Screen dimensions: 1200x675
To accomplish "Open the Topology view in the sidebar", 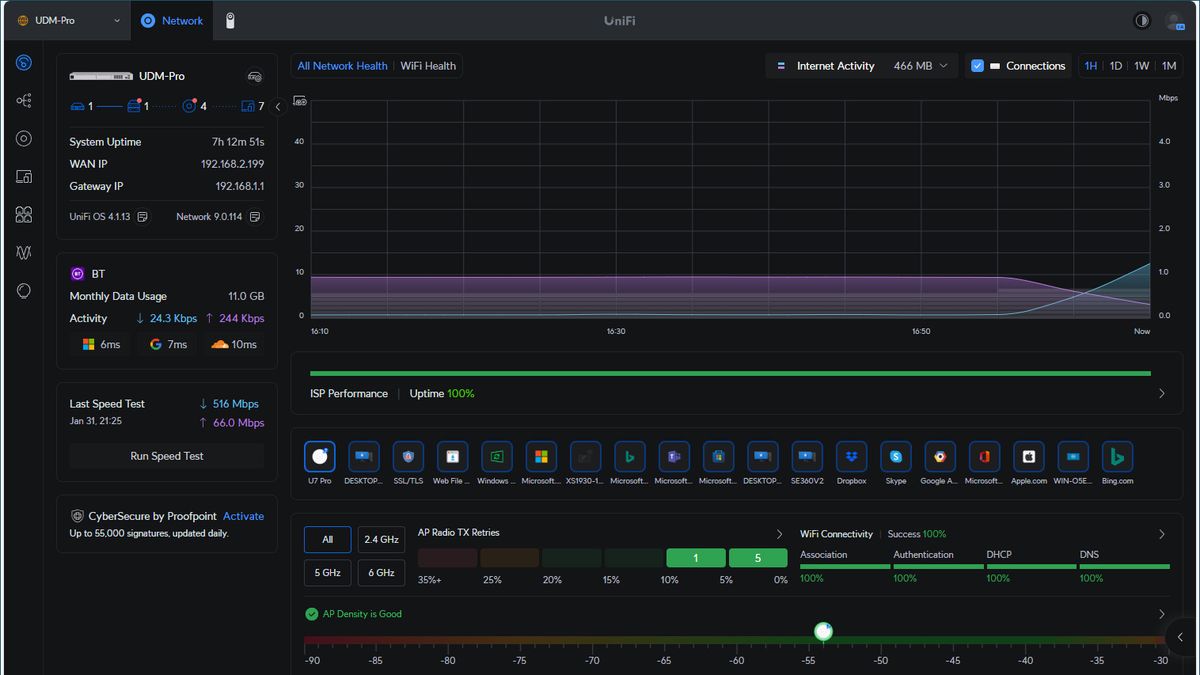I will point(23,100).
